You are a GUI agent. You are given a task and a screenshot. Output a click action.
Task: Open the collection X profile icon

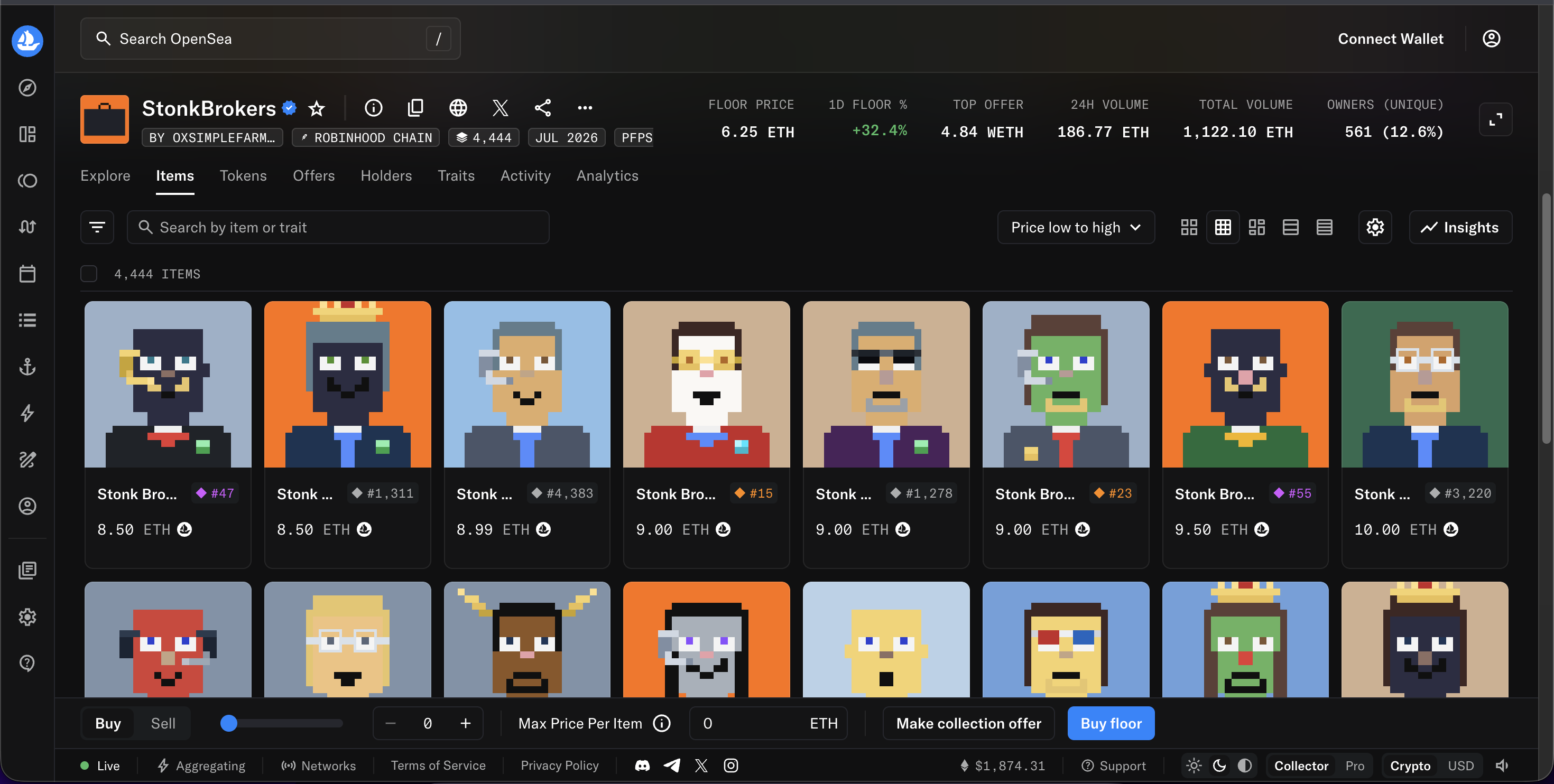(500, 108)
